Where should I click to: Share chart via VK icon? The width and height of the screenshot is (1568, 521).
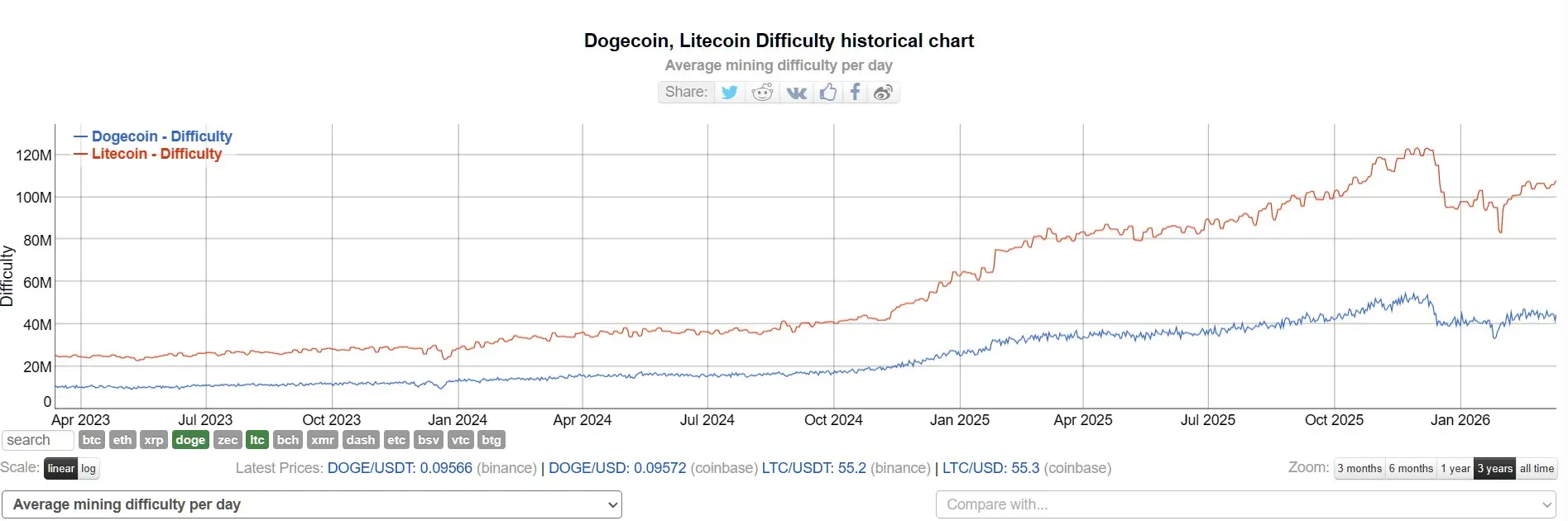coord(796,92)
